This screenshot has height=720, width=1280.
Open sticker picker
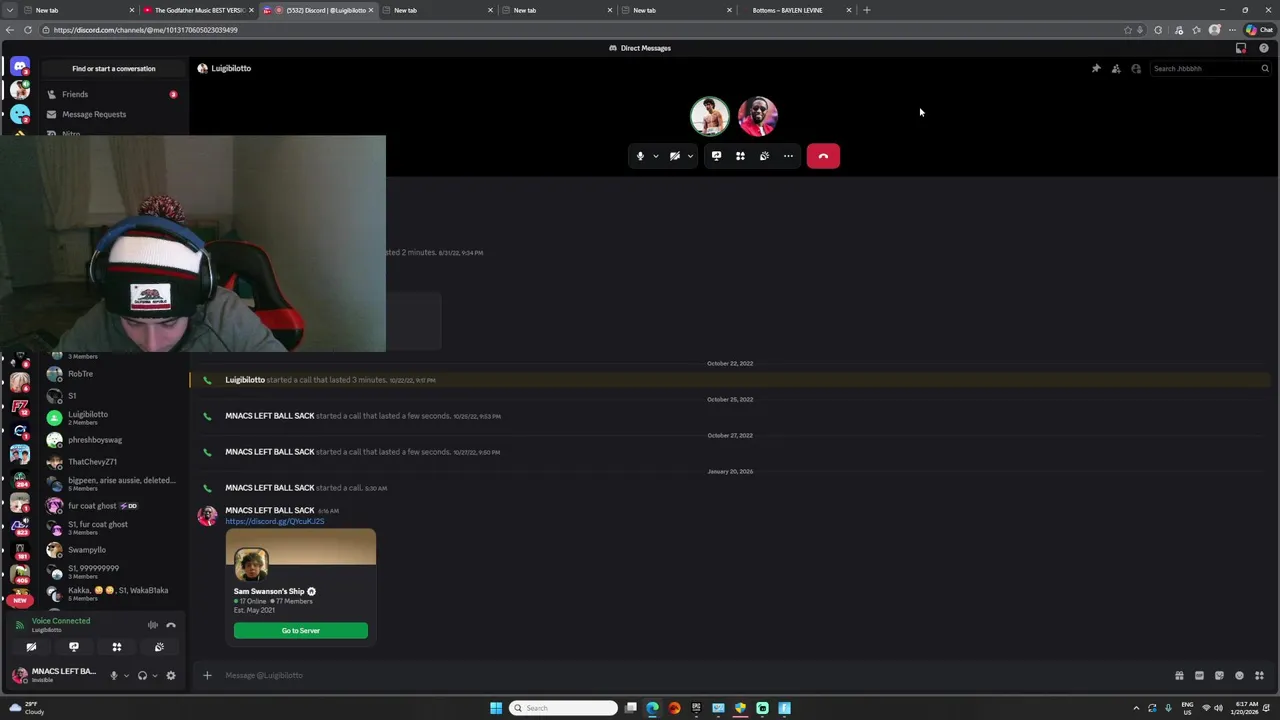click(1219, 675)
